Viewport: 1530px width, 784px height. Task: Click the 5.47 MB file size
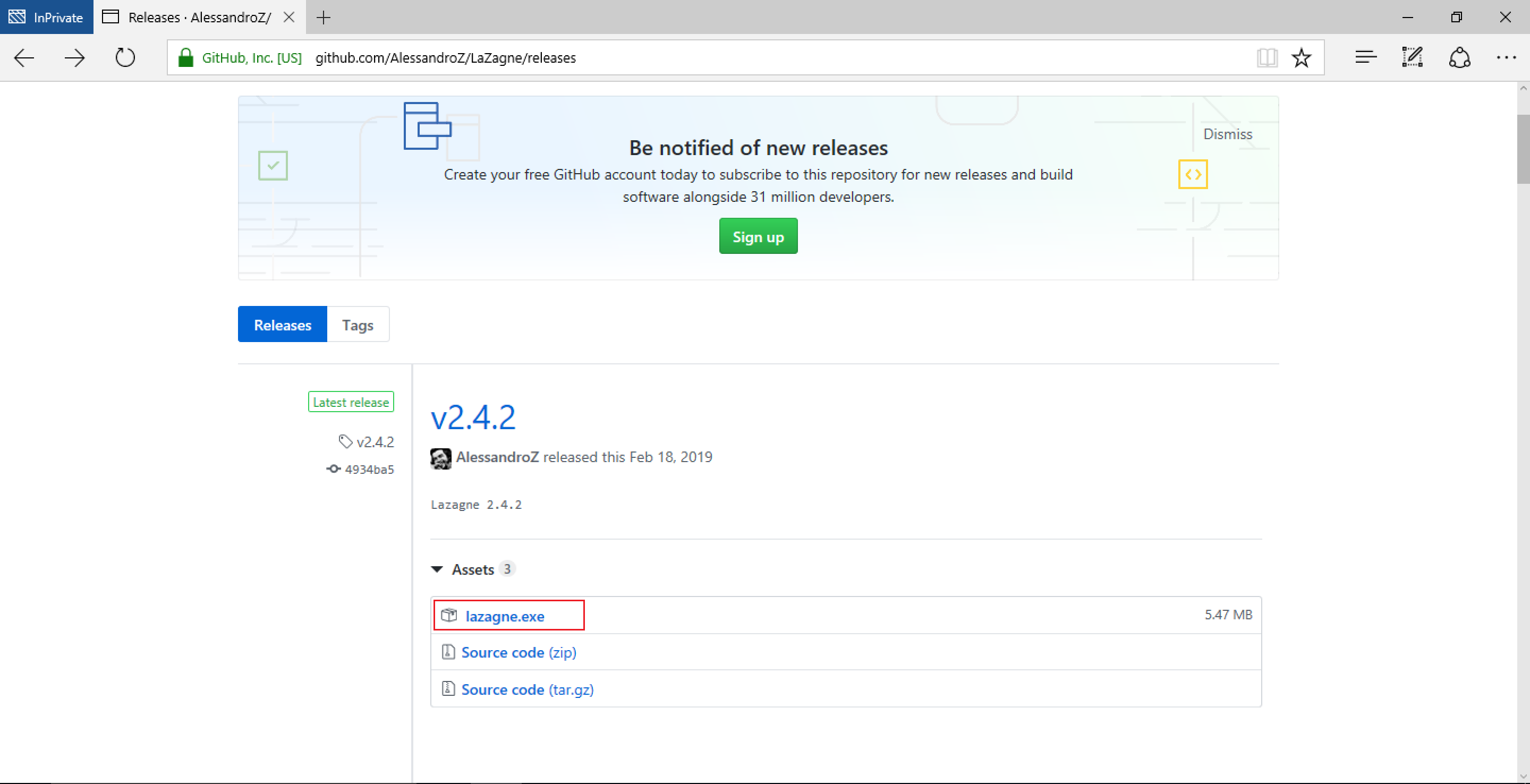tap(1228, 615)
